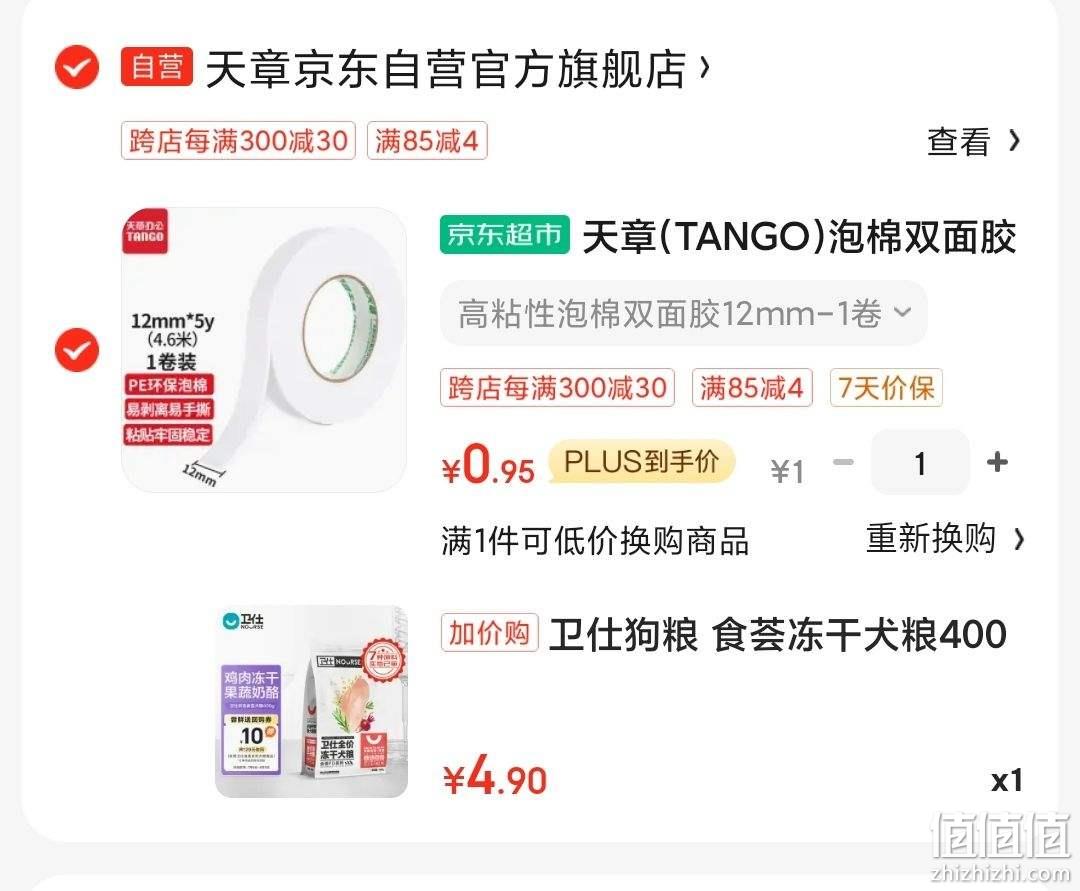Tap the red 自营 badge icon

[156, 67]
